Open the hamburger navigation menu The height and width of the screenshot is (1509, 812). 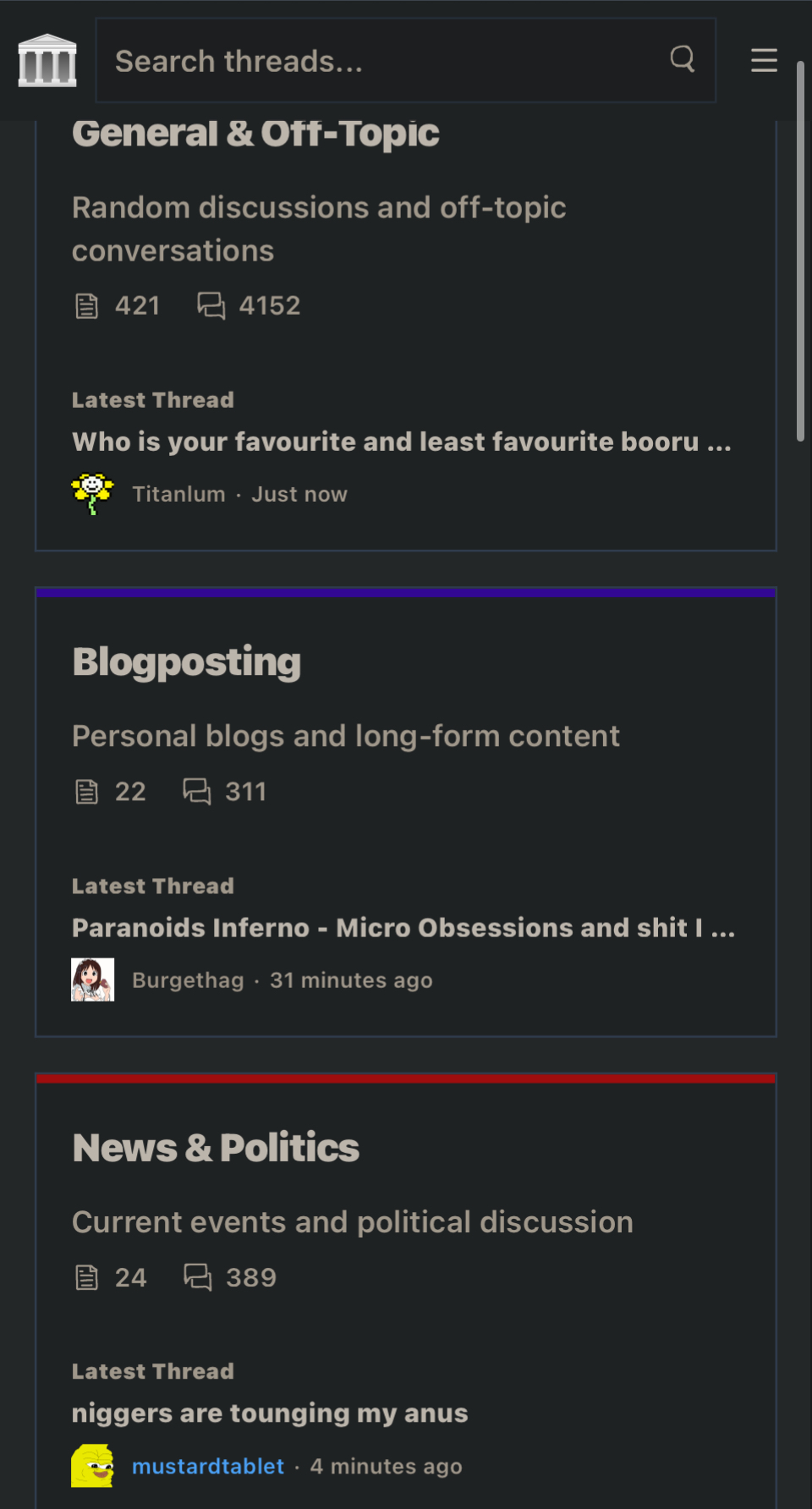point(764,60)
